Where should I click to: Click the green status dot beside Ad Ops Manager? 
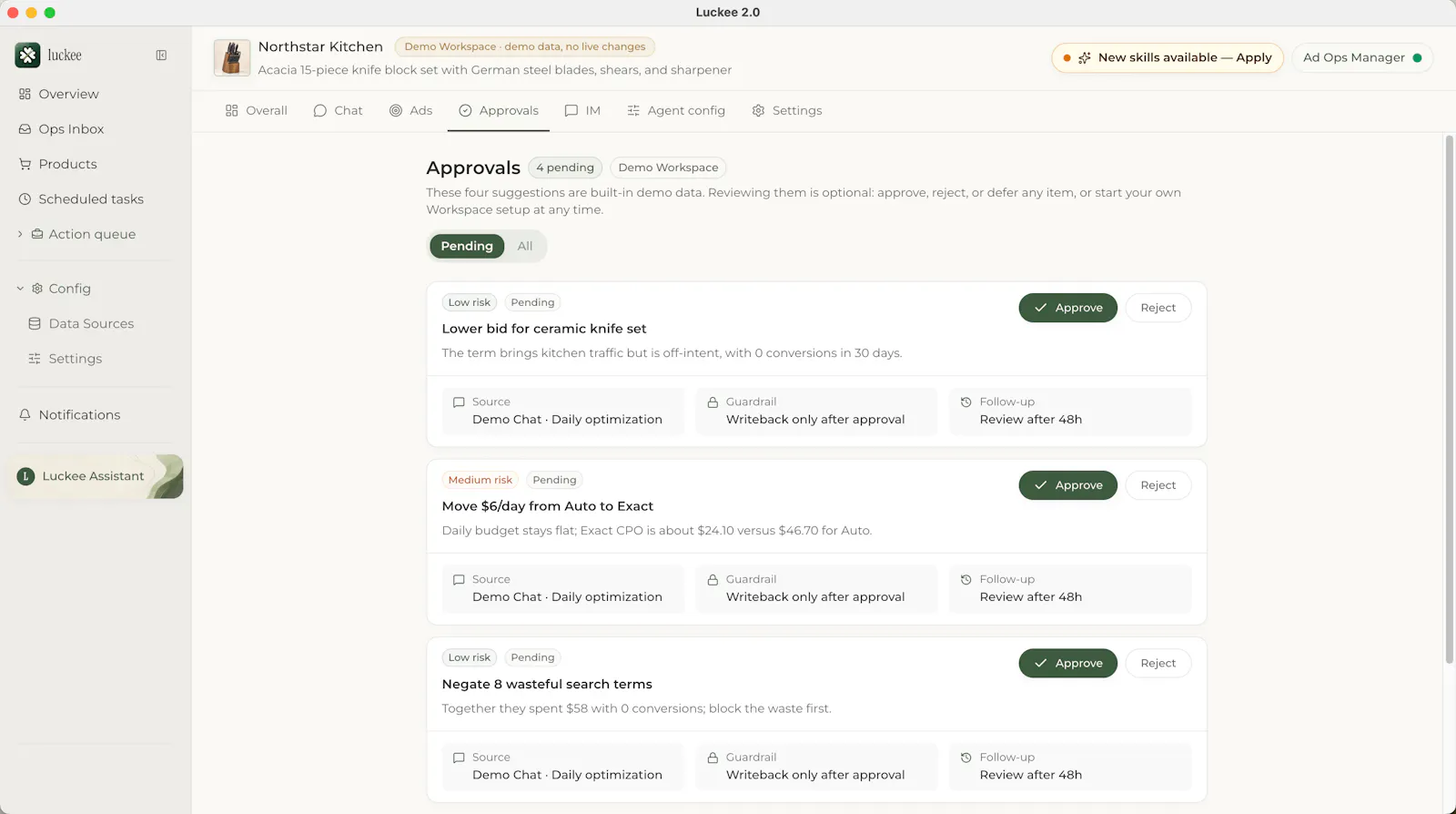(1417, 58)
